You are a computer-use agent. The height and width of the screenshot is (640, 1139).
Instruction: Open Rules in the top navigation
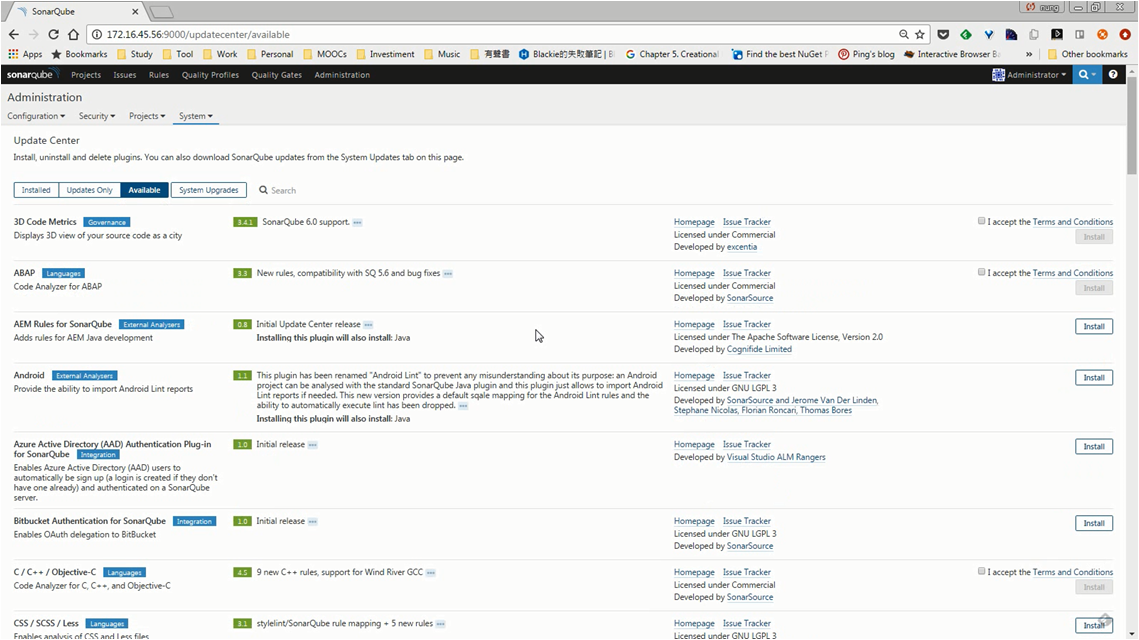tap(158, 75)
